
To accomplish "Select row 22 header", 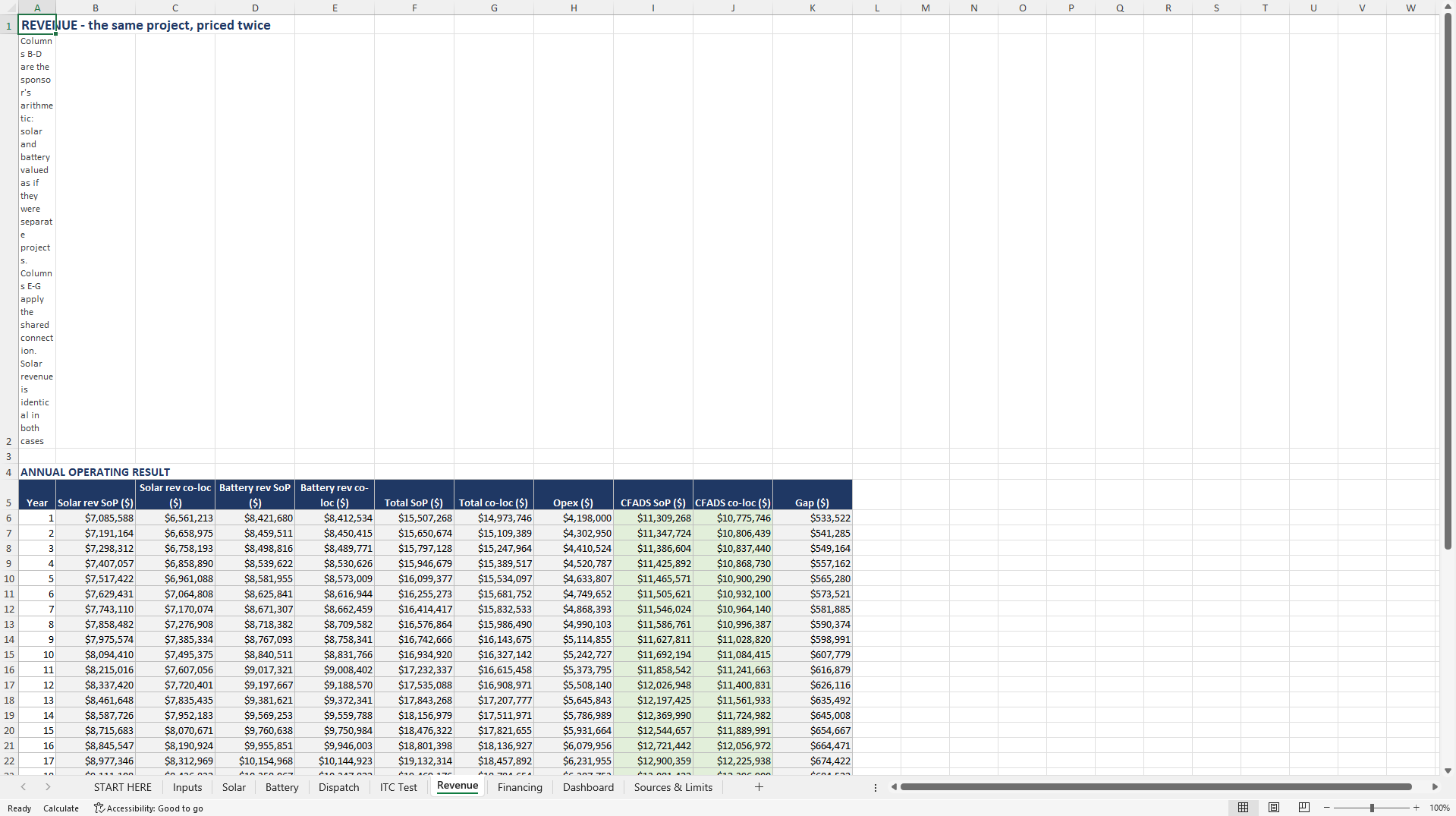I will click(9, 761).
